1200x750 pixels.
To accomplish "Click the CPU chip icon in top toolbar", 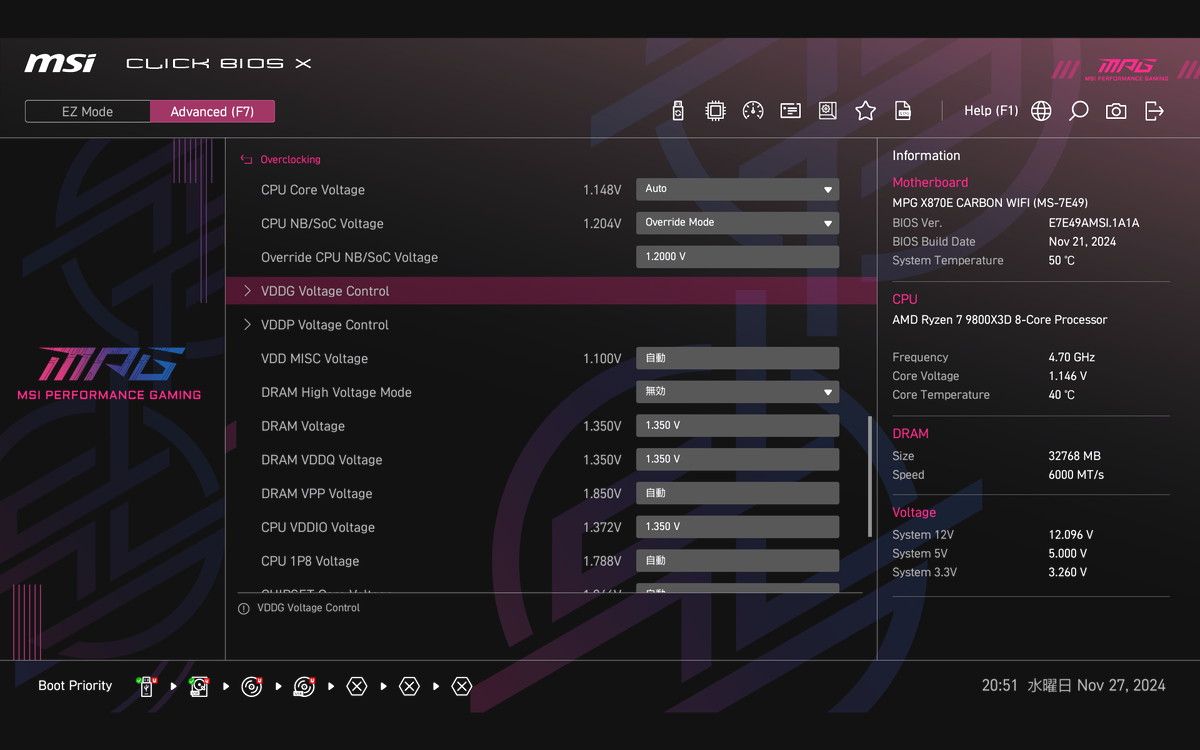I will [x=715, y=111].
